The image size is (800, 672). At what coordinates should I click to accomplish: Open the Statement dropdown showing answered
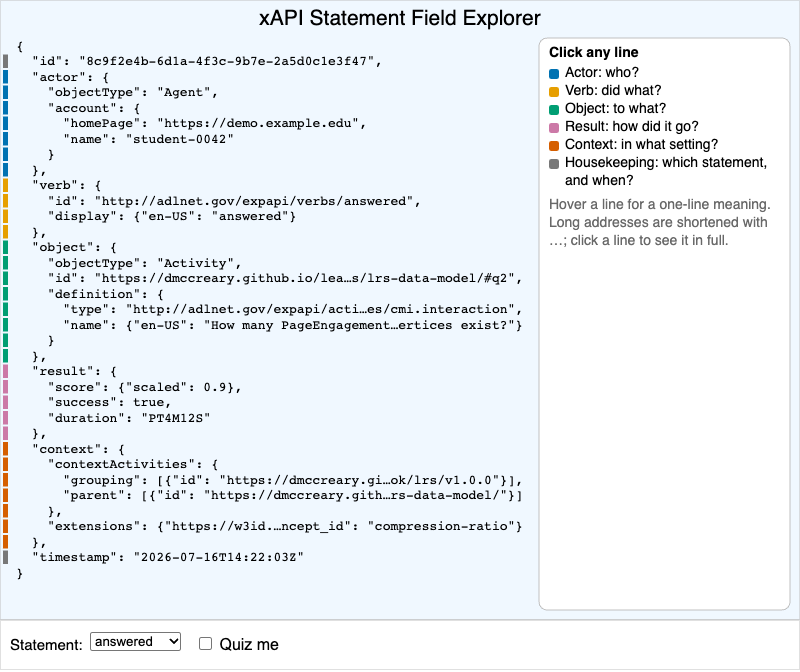[135, 641]
